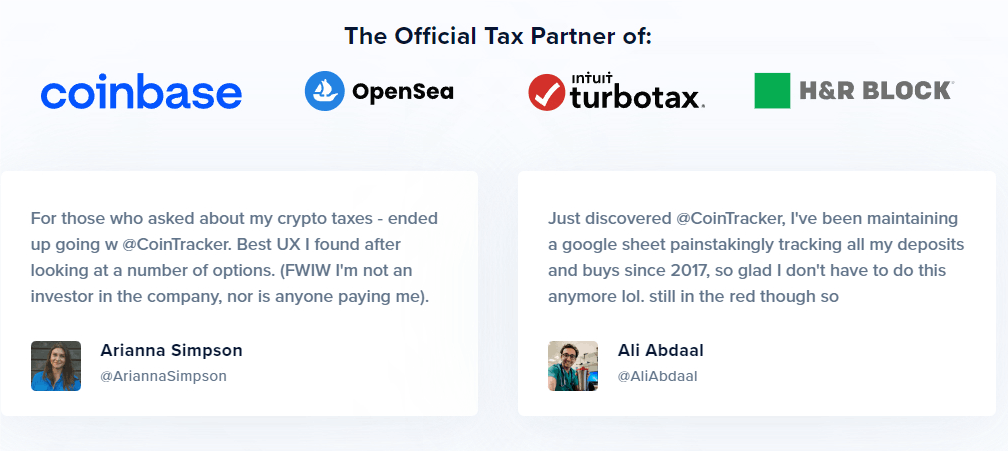Click the OpenSea ship icon
This screenshot has height=451, width=1008.
[x=325, y=91]
